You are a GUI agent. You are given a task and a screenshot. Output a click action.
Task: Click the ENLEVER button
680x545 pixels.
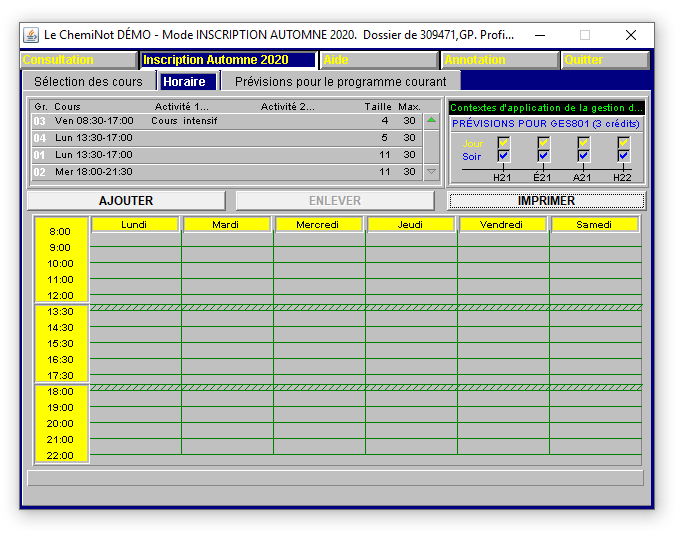[335, 201]
